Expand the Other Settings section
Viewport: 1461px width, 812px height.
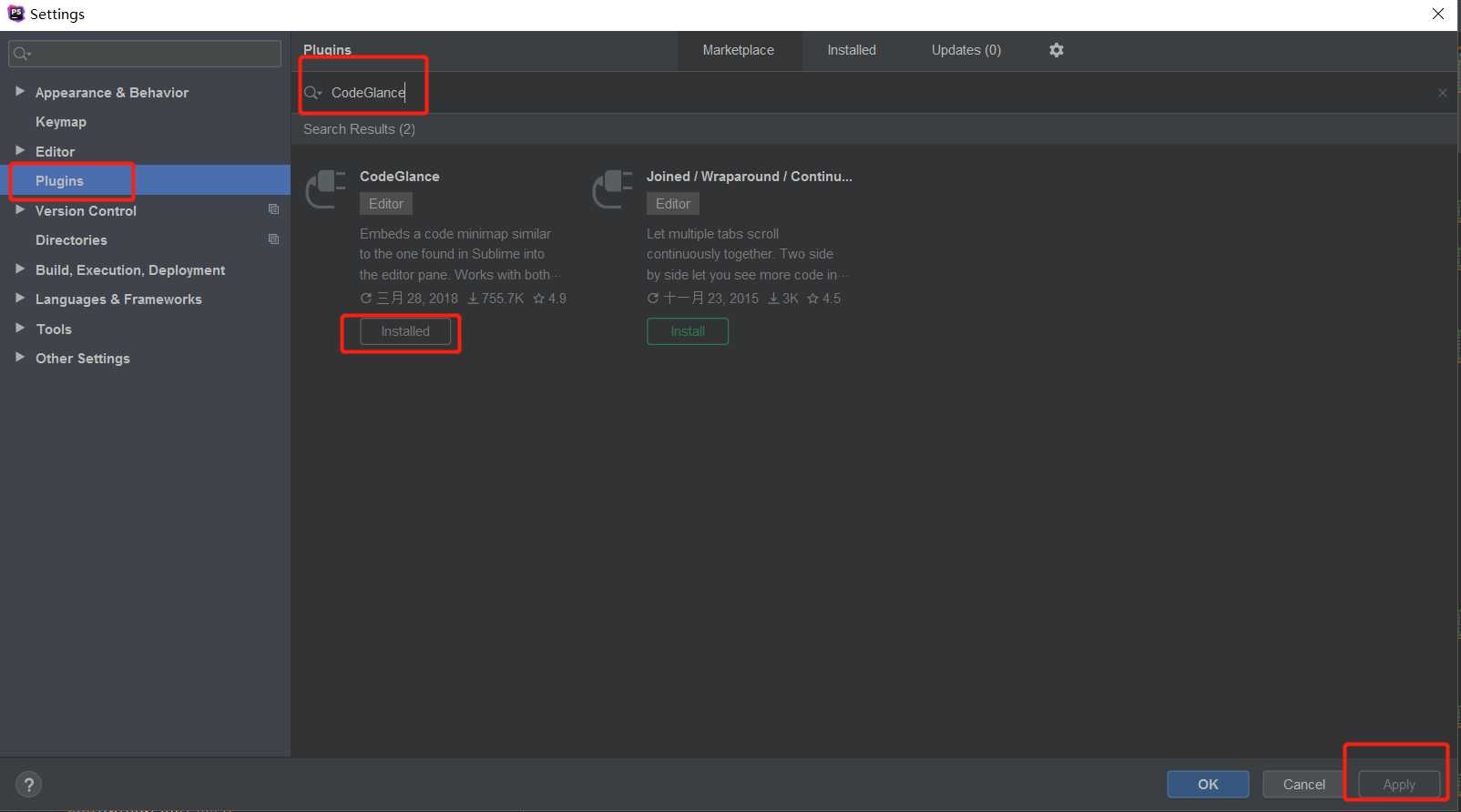coord(20,357)
